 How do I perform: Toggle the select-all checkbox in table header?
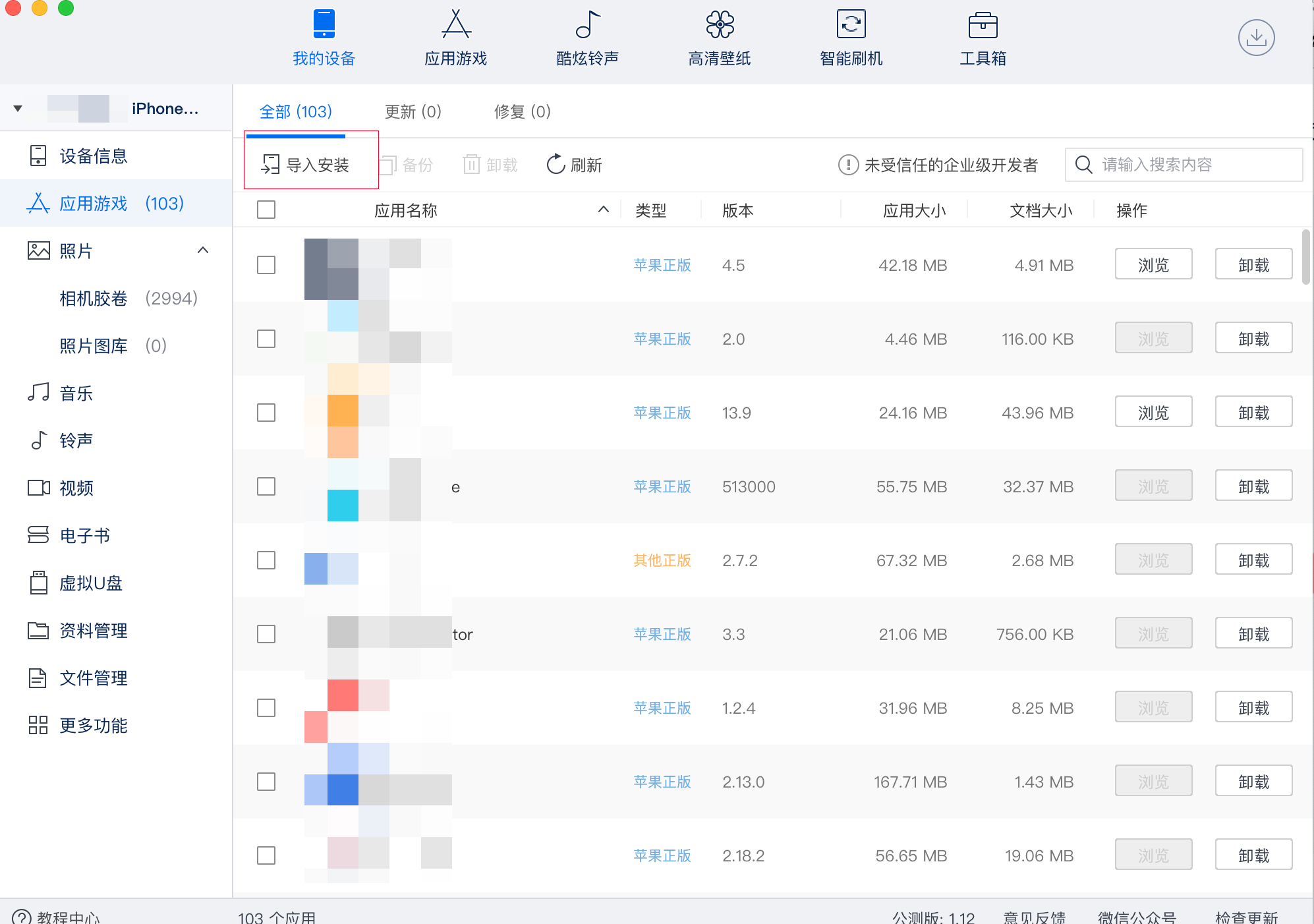coord(266,210)
